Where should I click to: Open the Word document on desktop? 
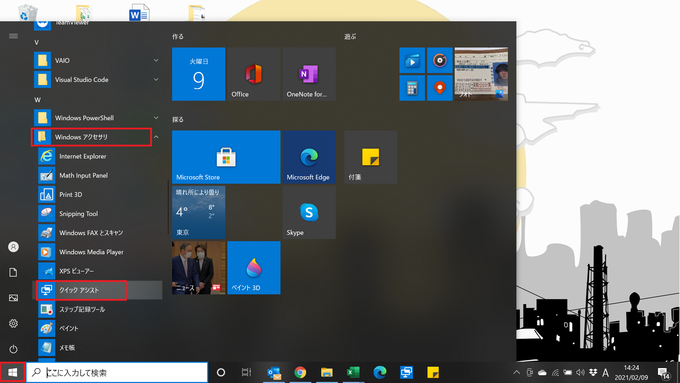point(139,13)
